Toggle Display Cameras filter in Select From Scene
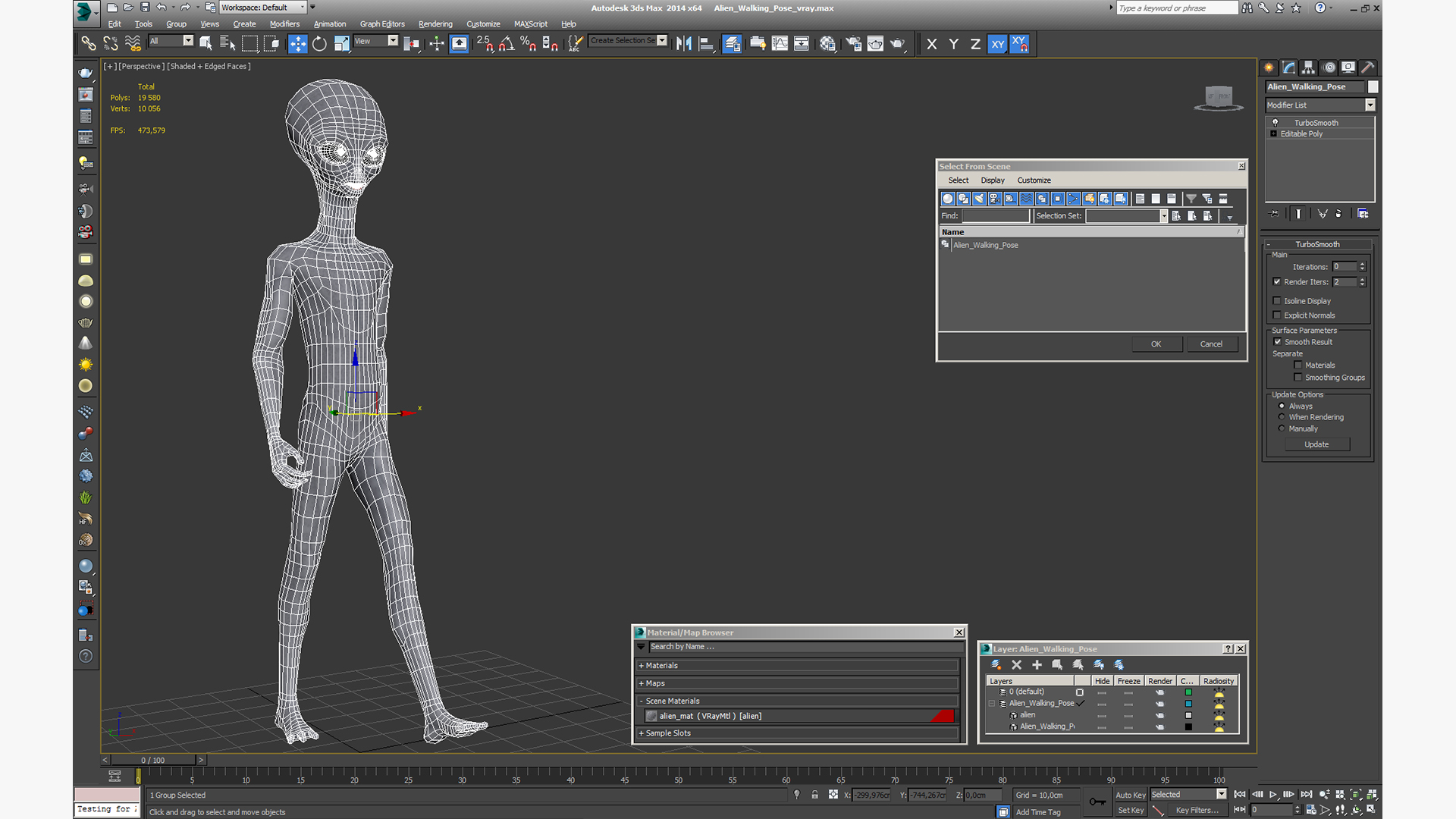The image size is (1456, 819). click(995, 199)
